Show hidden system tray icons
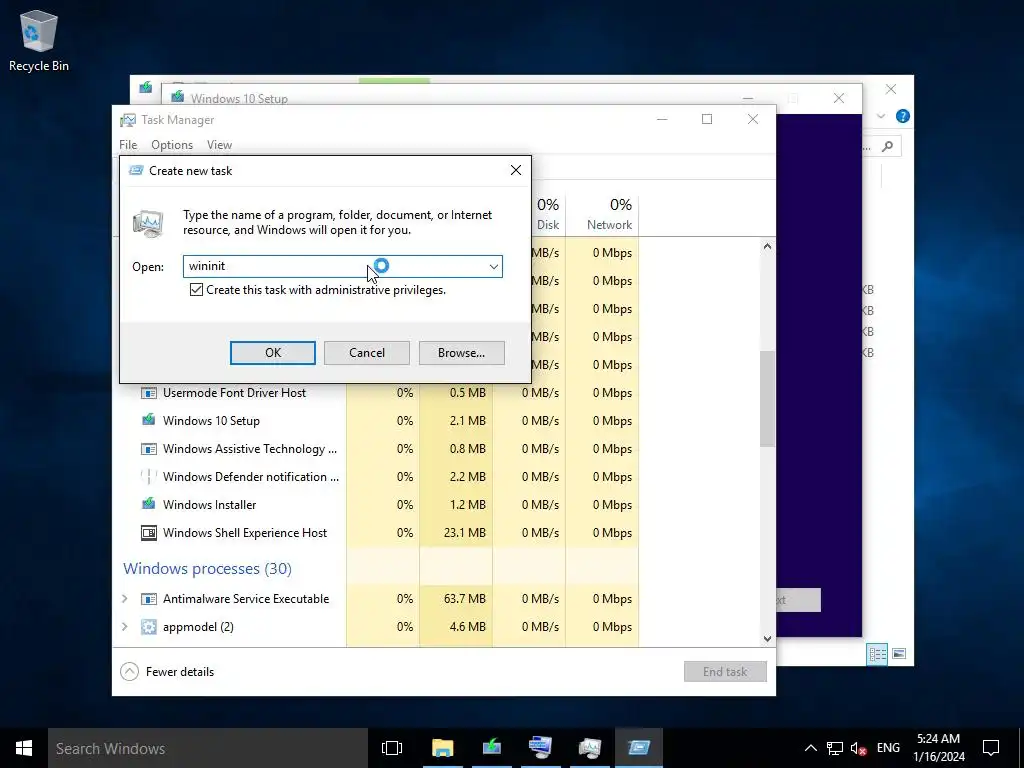 pyautogui.click(x=810, y=748)
